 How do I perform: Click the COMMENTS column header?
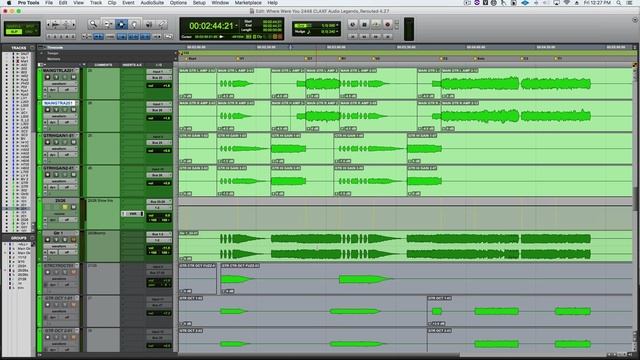pyautogui.click(x=103, y=64)
